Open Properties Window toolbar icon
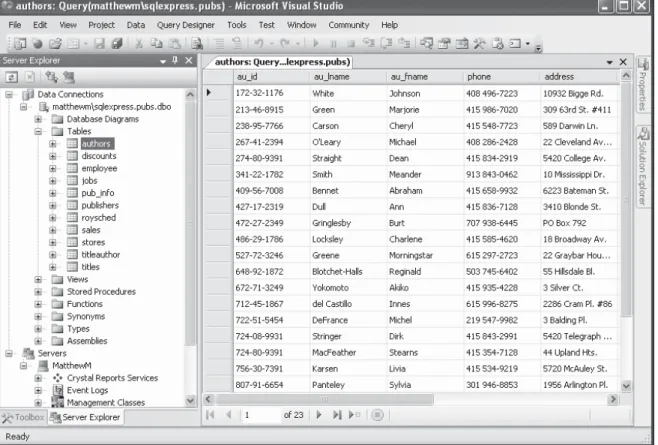The height and width of the screenshot is (445, 658). point(444,43)
